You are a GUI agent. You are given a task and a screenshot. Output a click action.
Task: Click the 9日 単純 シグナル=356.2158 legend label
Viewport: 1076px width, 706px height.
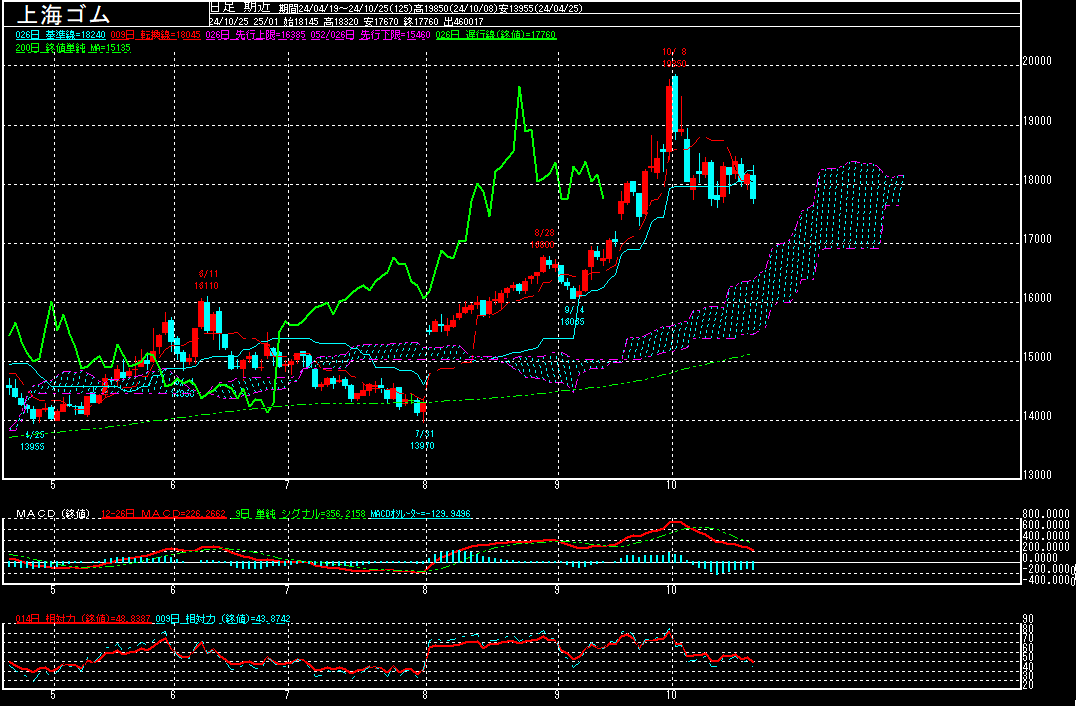click(300, 514)
